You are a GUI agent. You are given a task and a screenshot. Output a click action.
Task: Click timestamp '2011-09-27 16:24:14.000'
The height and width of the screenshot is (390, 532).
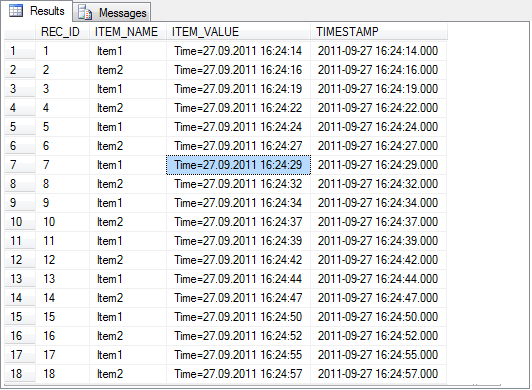[x=379, y=51]
